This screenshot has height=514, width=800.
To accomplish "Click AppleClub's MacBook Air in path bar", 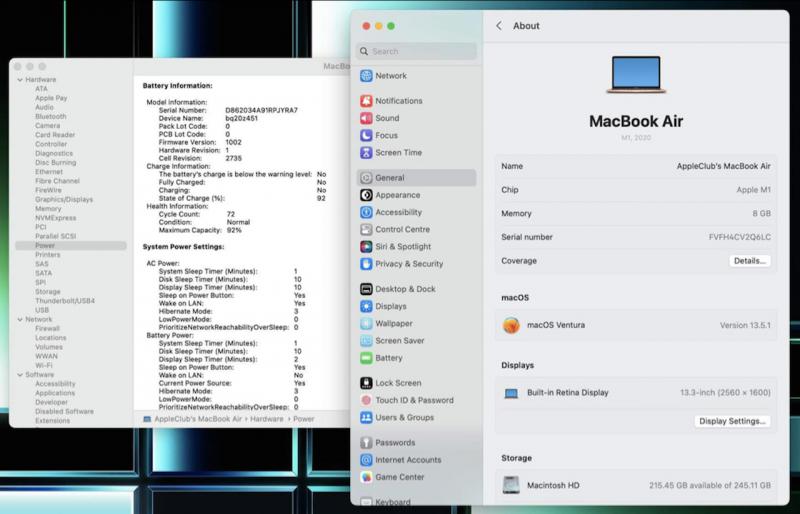I will point(198,419).
